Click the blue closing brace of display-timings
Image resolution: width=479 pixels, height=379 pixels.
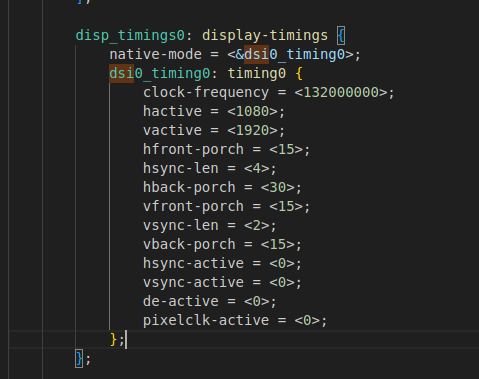[79, 358]
